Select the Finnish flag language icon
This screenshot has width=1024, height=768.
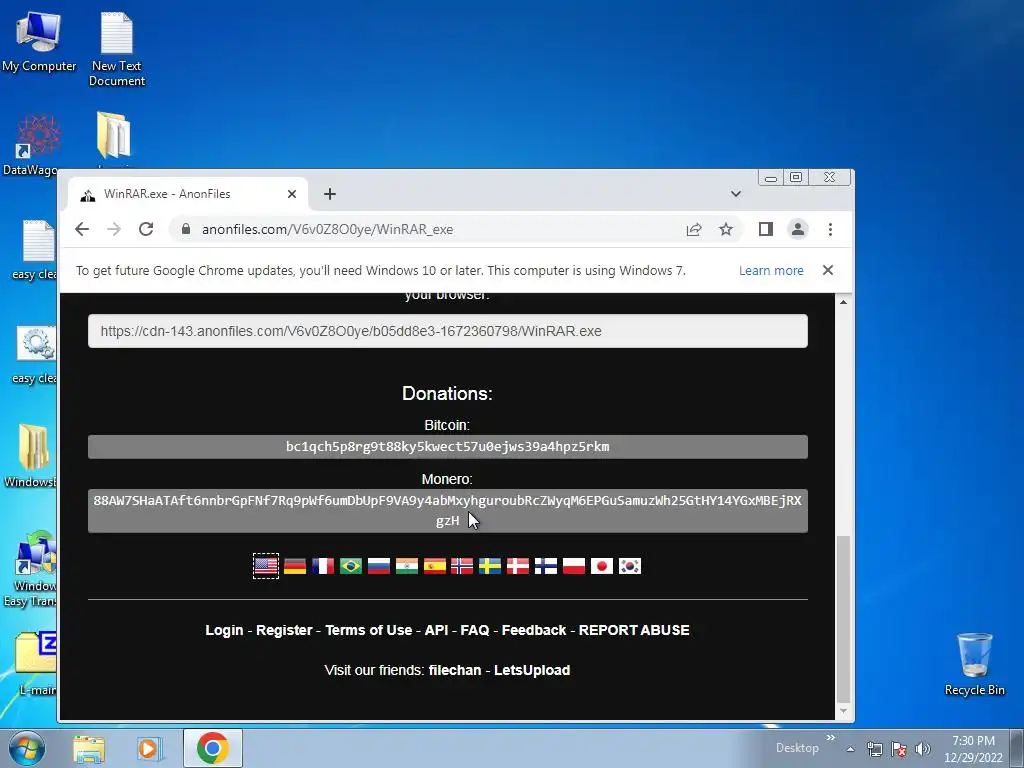tap(546, 566)
